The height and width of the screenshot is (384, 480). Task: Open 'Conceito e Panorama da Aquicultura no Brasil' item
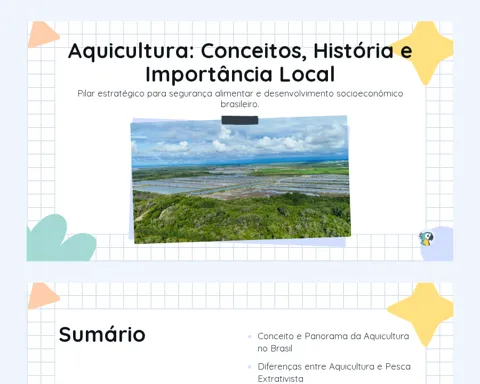tap(333, 342)
